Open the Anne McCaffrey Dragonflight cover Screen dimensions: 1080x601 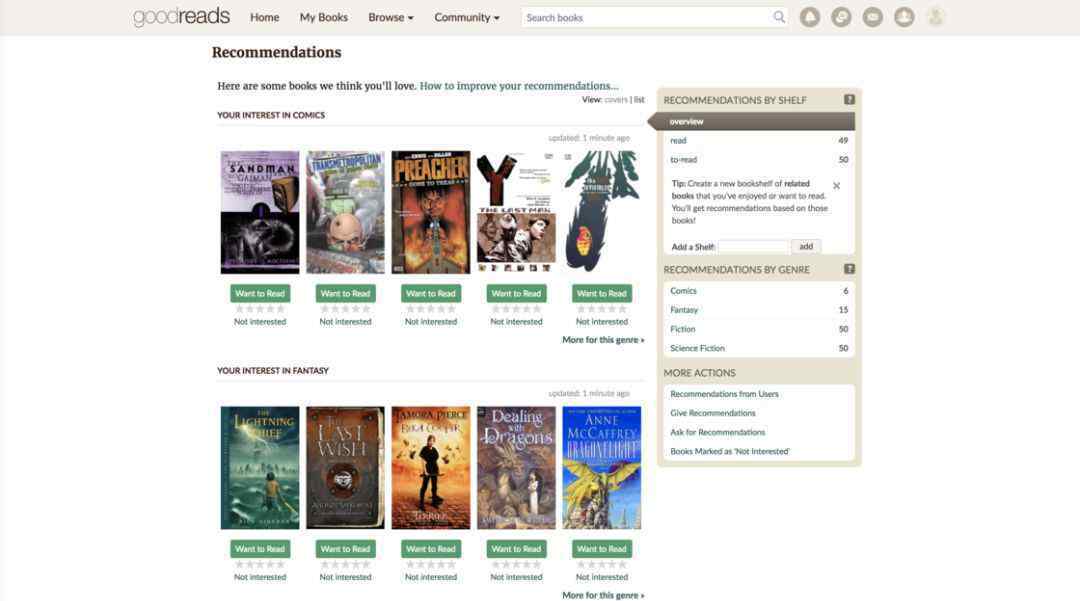tap(601, 467)
